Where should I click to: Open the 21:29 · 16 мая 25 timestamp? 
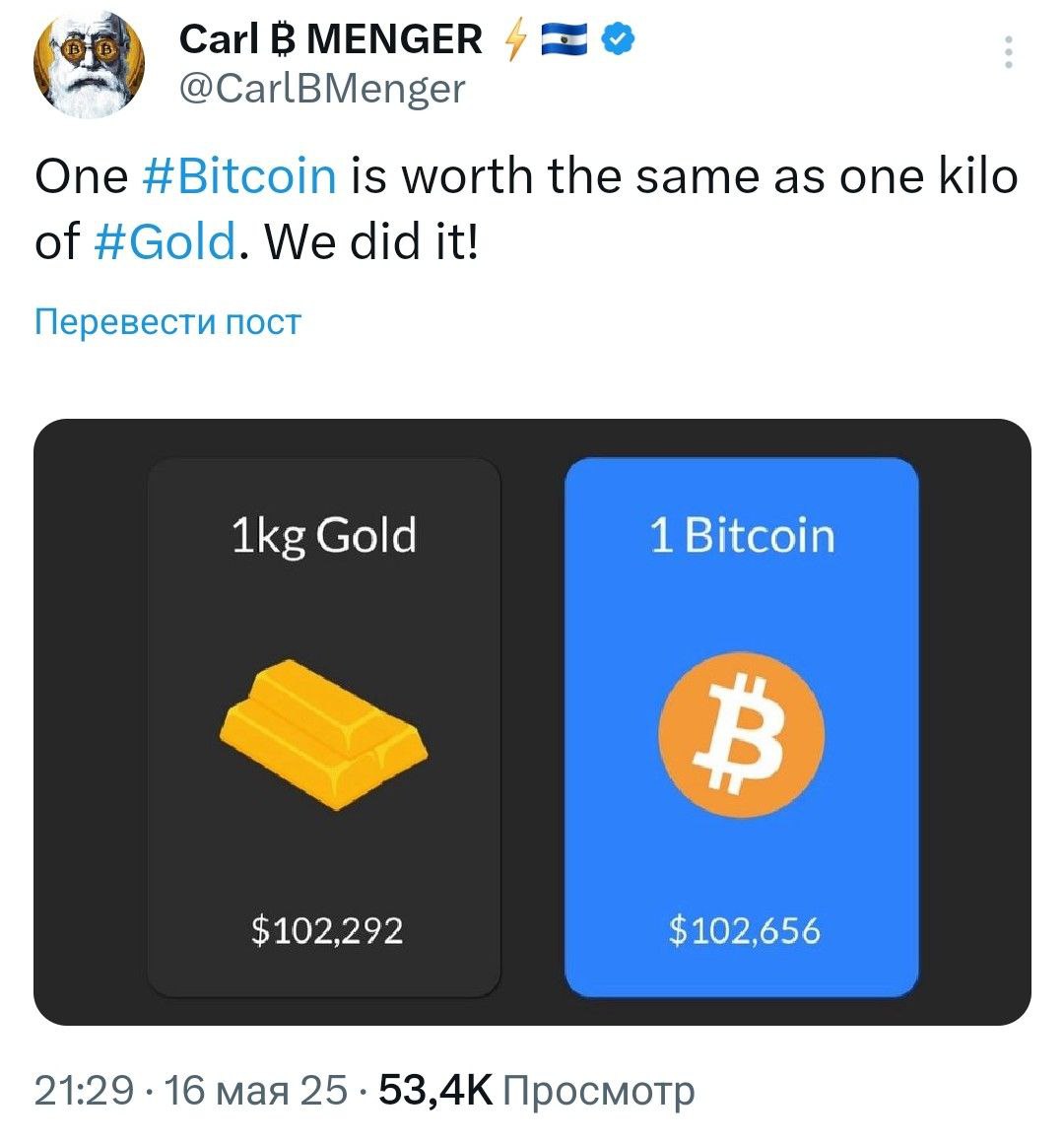coord(191,1090)
